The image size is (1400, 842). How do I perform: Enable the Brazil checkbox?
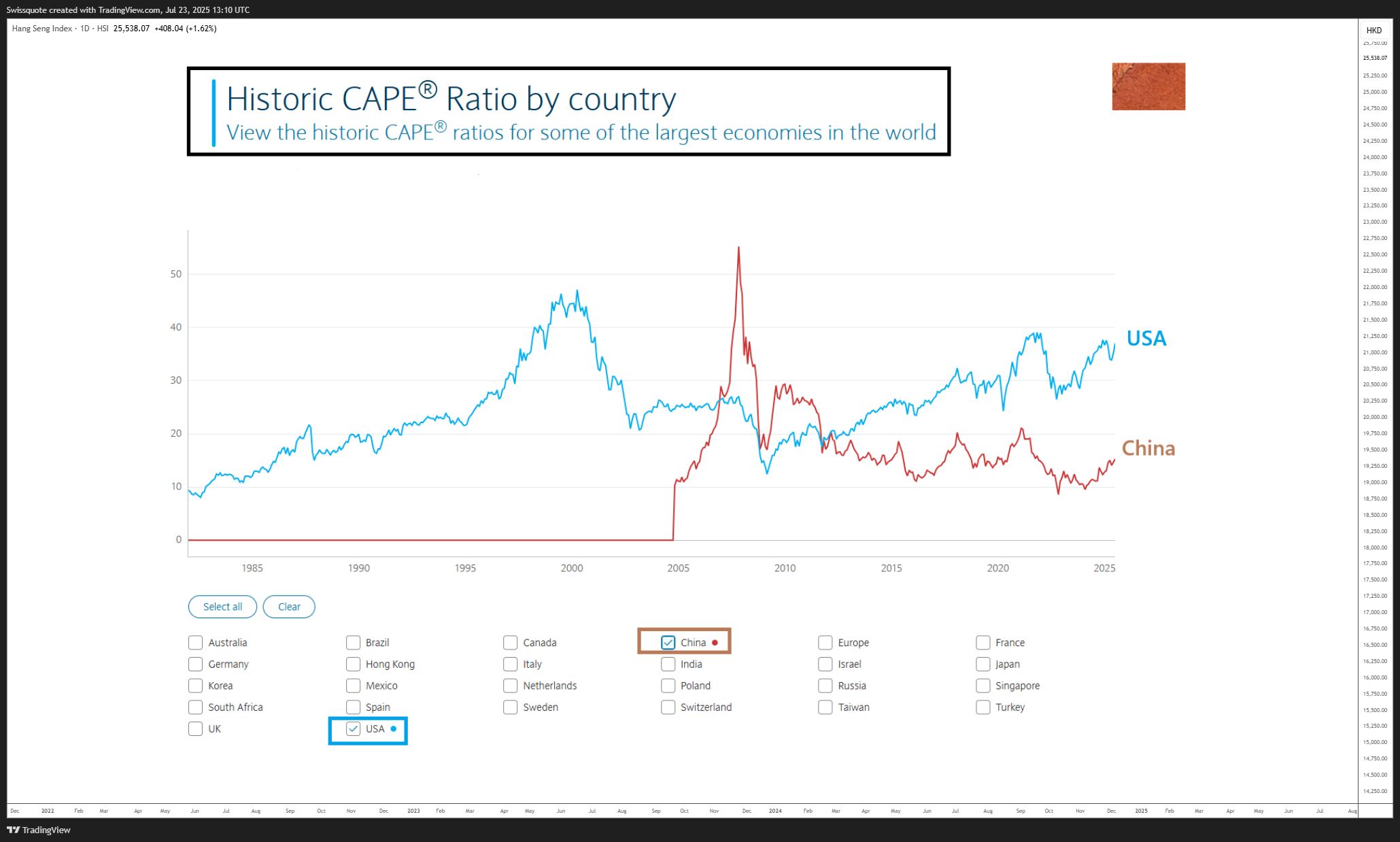point(353,643)
